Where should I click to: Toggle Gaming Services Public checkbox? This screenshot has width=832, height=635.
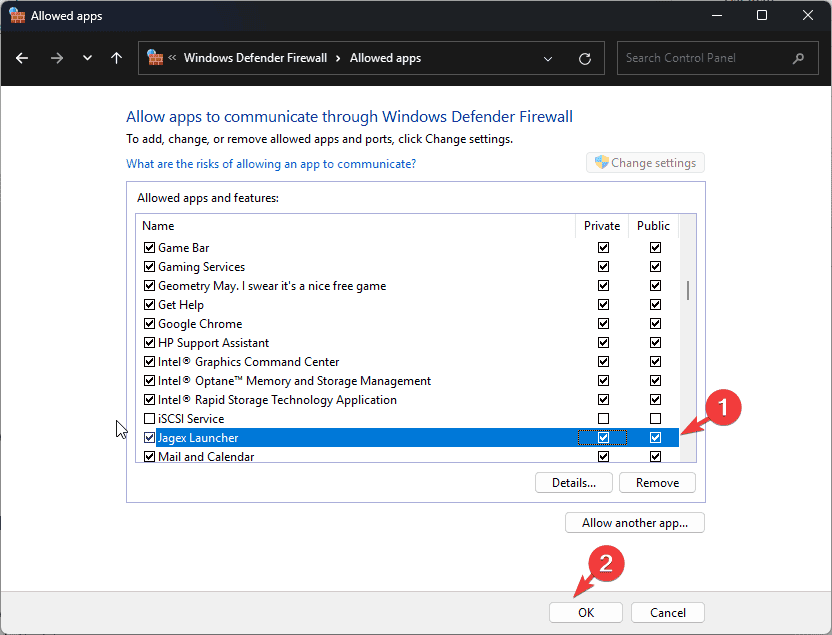(x=655, y=267)
